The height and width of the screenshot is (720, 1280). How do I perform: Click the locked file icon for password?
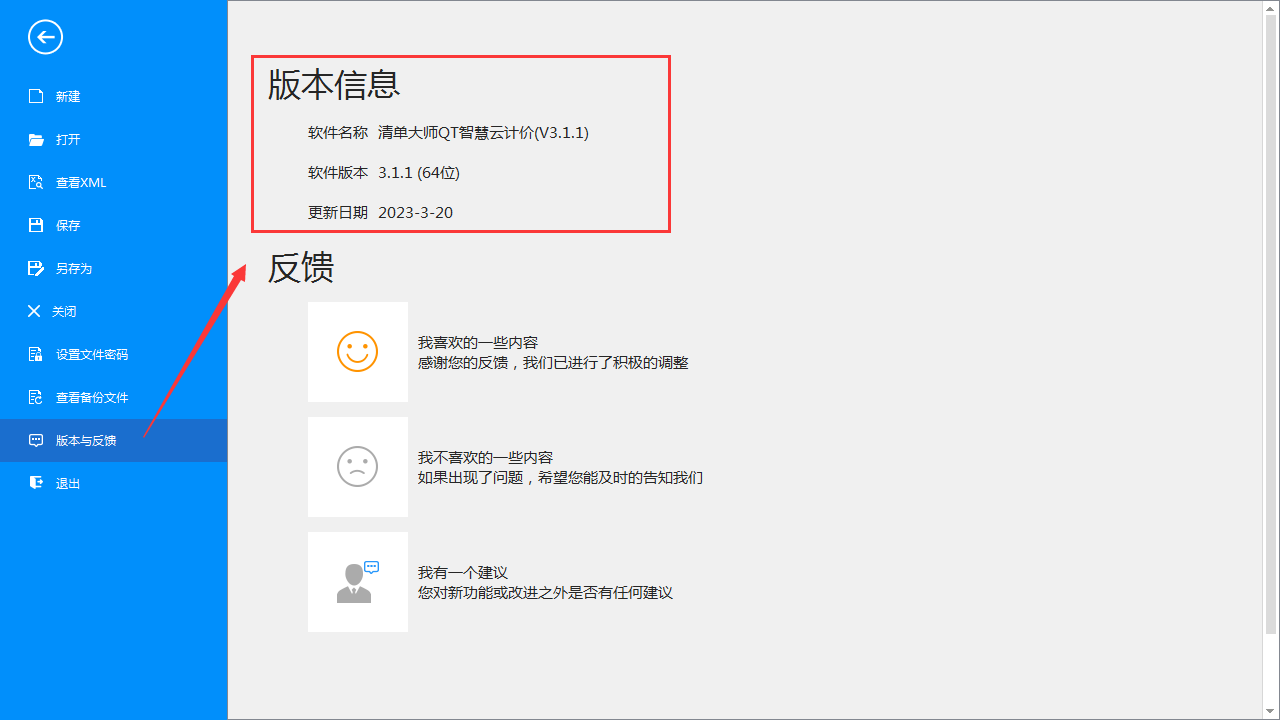tap(36, 354)
